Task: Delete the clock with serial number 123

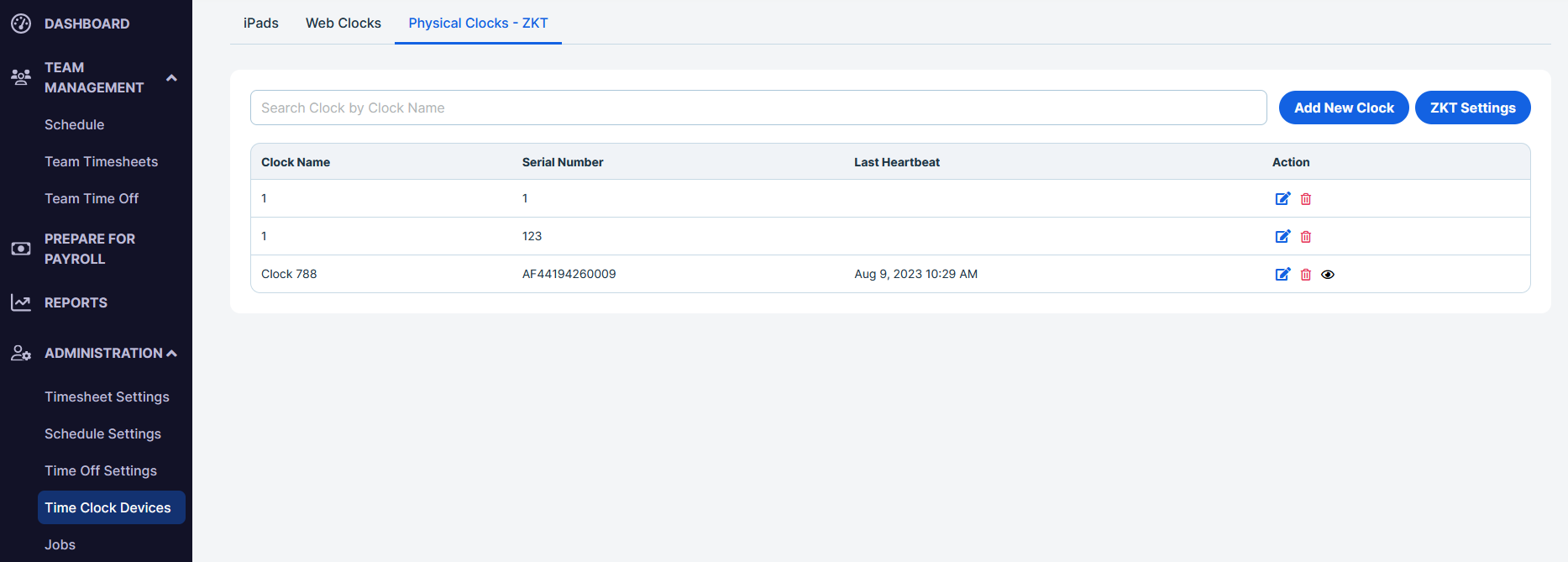Action: (x=1306, y=237)
